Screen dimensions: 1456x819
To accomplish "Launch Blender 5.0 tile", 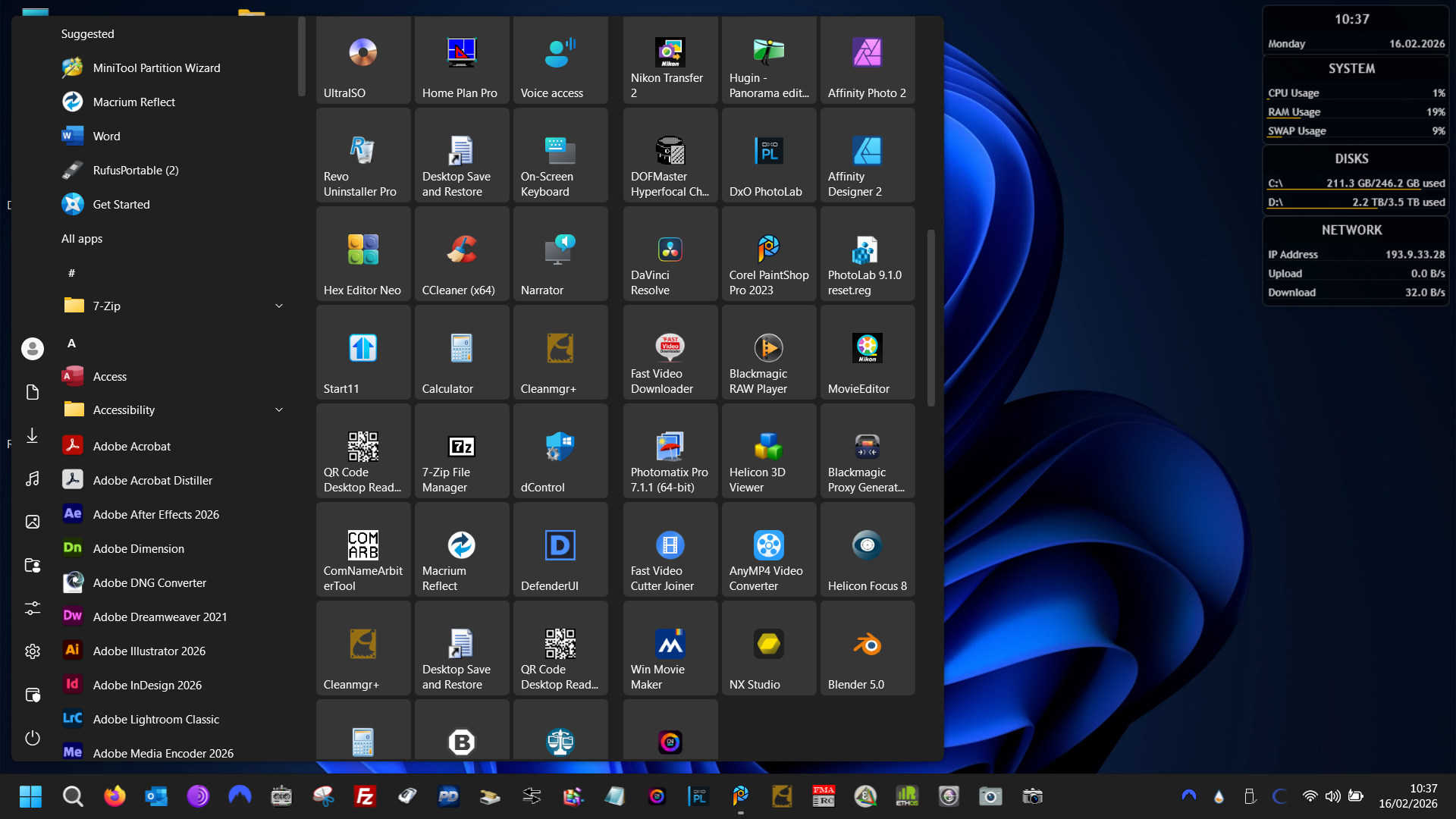I will click(x=867, y=648).
